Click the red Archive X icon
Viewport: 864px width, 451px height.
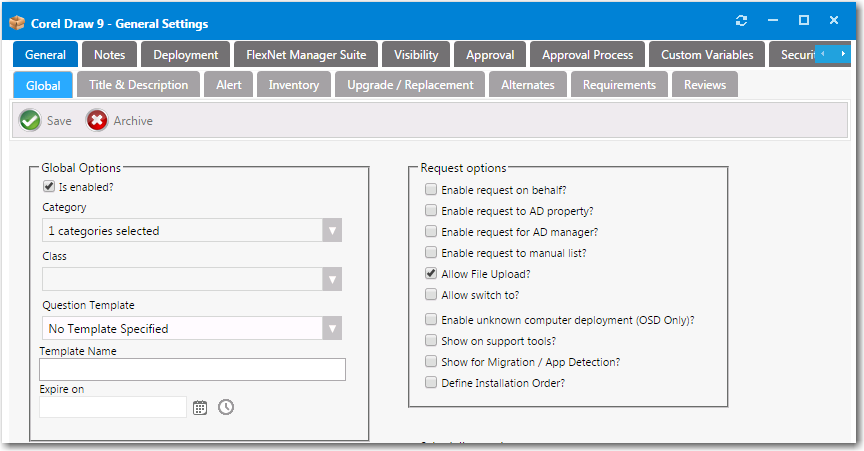[x=97, y=121]
